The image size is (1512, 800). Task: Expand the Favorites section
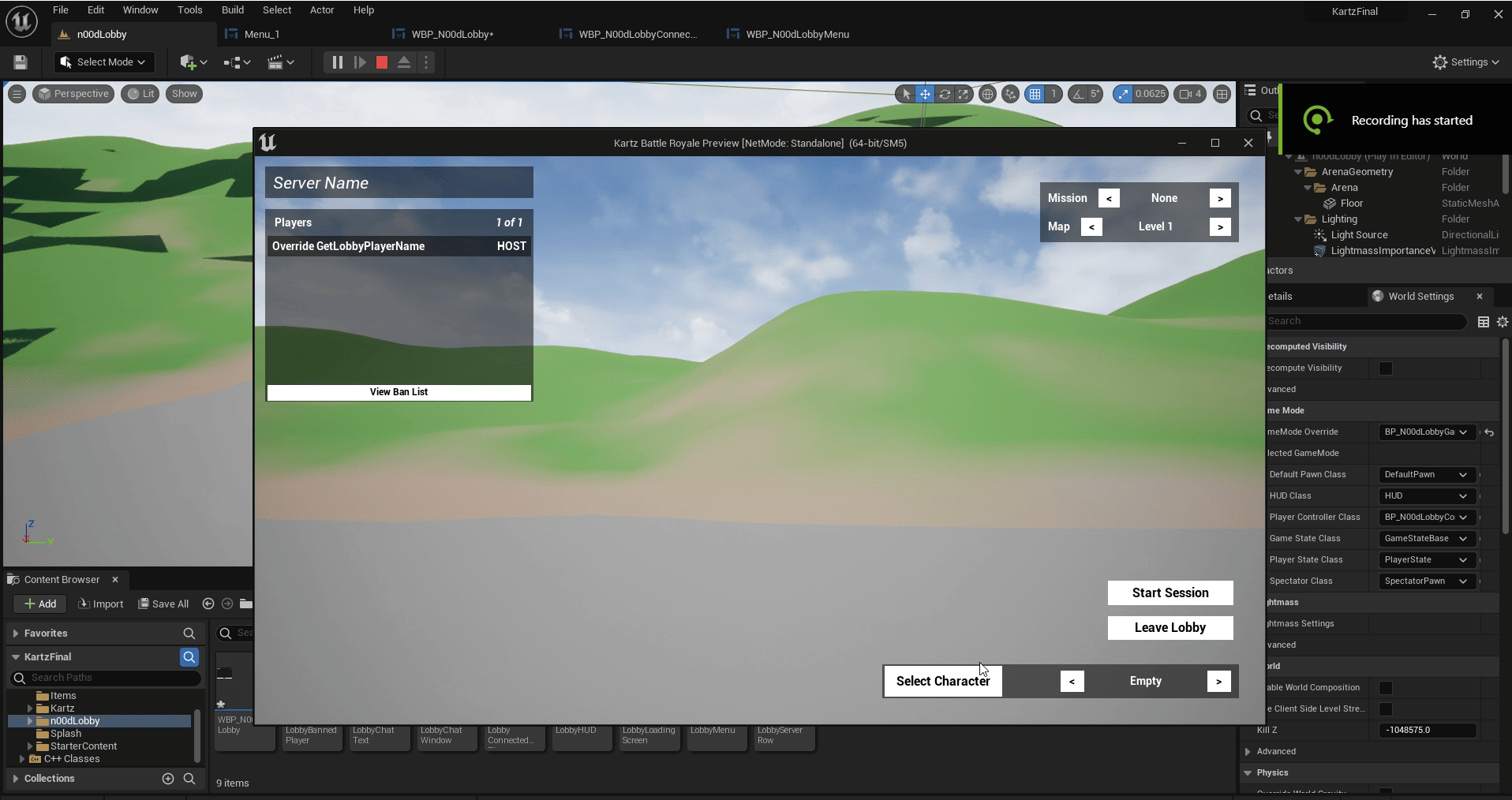tap(15, 634)
